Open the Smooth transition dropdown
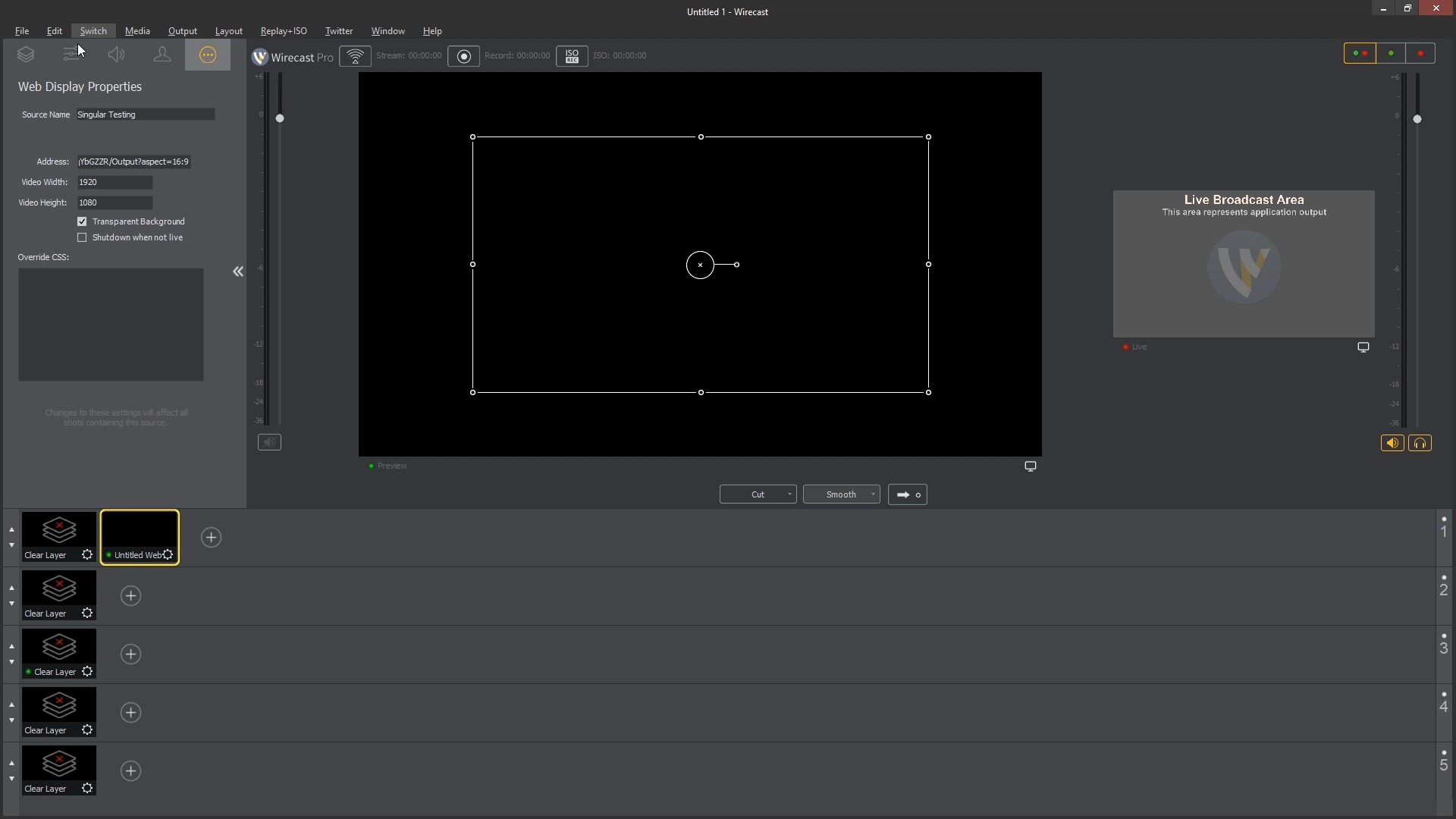The width and height of the screenshot is (1456, 819). pos(873,494)
